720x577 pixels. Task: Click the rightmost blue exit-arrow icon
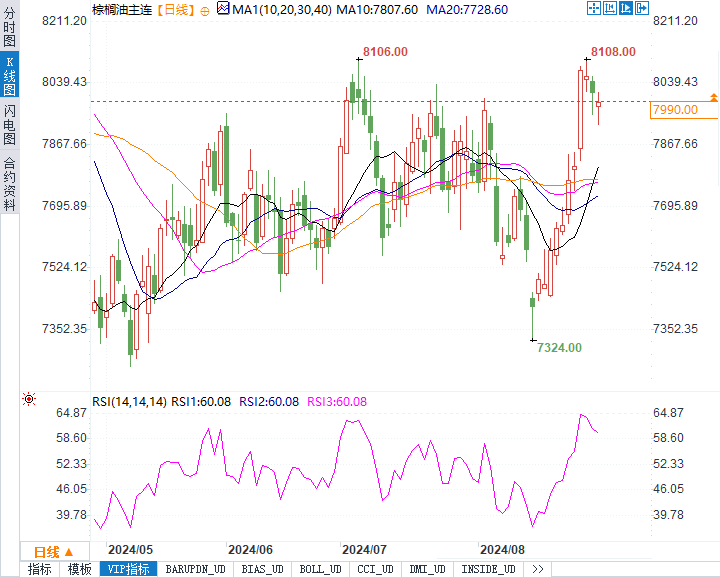pos(641,8)
